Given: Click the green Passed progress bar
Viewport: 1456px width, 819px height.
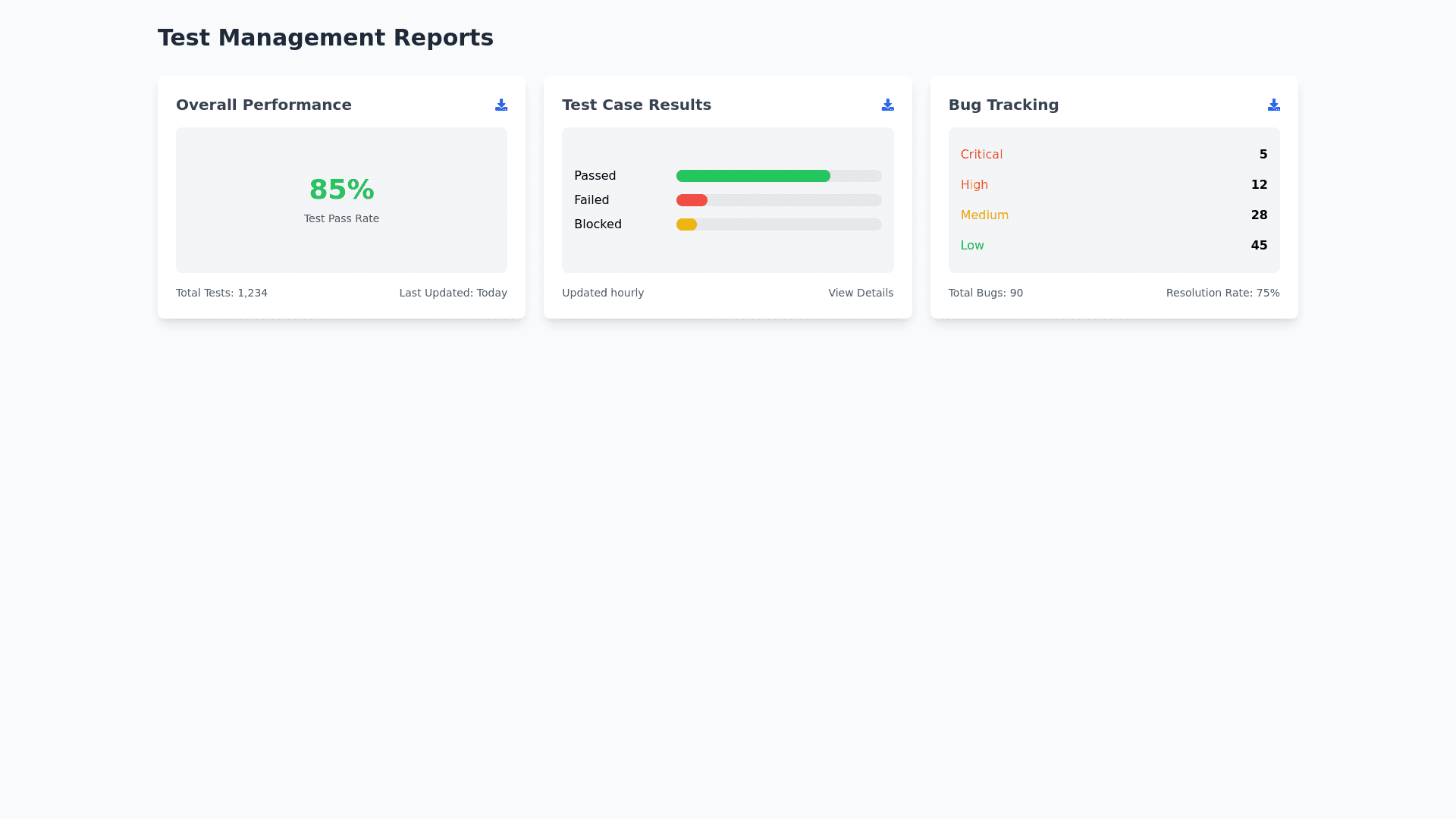Looking at the screenshot, I should pos(752,176).
